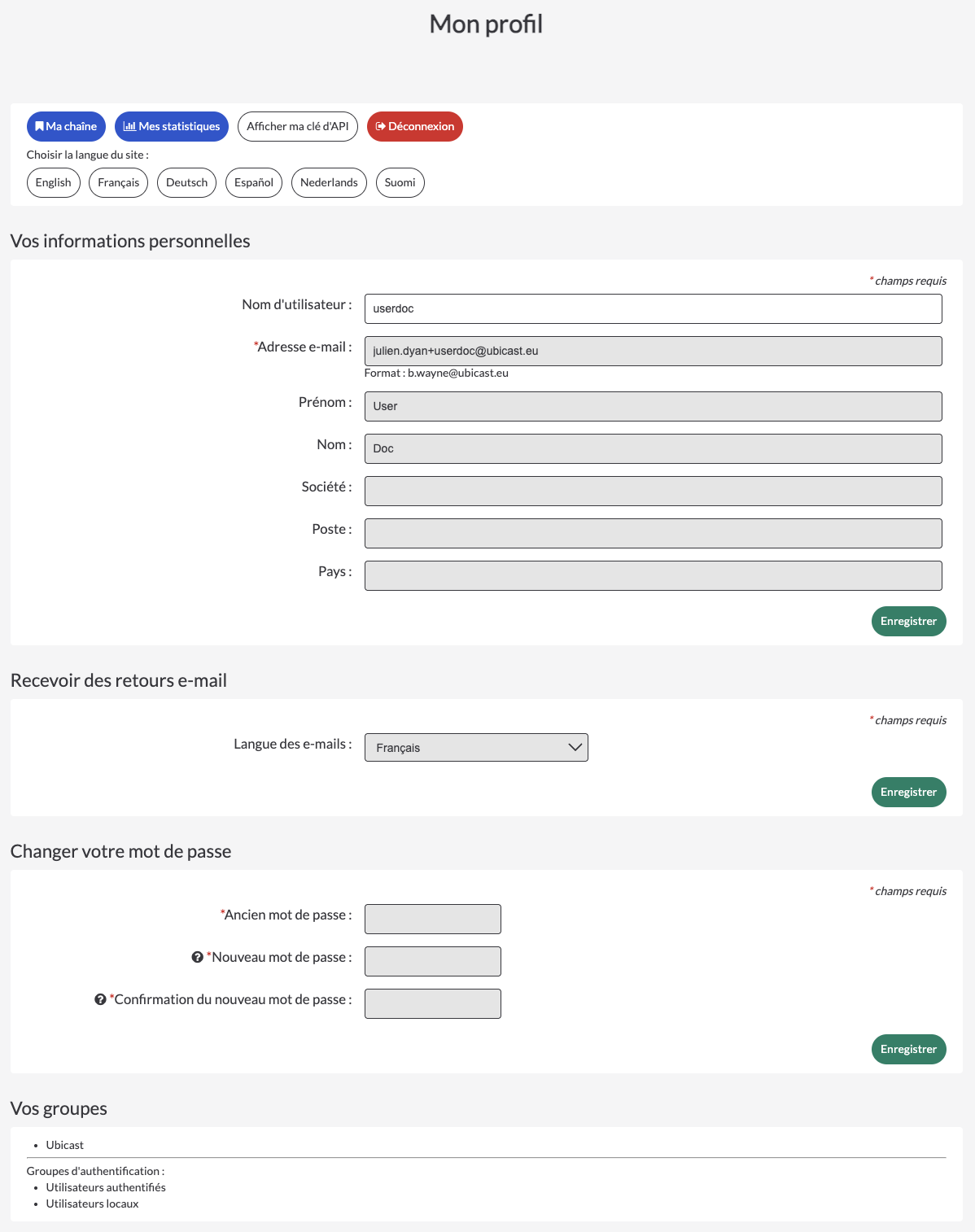975x1232 pixels.
Task: Click the Société text field
Action: tap(654, 491)
